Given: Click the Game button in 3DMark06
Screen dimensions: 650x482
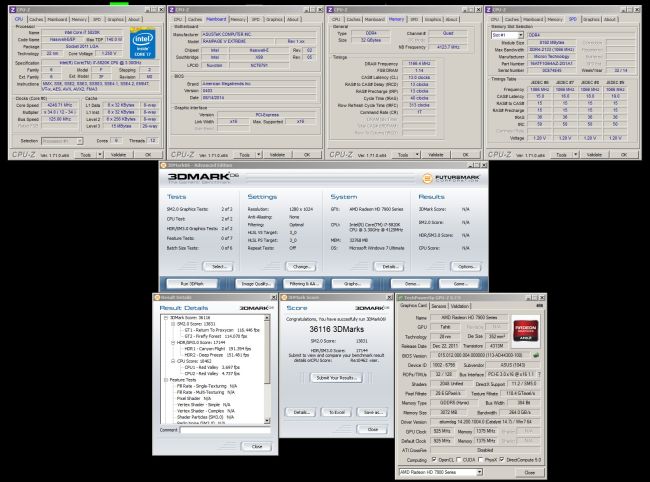Looking at the screenshot, I should 459,284.
